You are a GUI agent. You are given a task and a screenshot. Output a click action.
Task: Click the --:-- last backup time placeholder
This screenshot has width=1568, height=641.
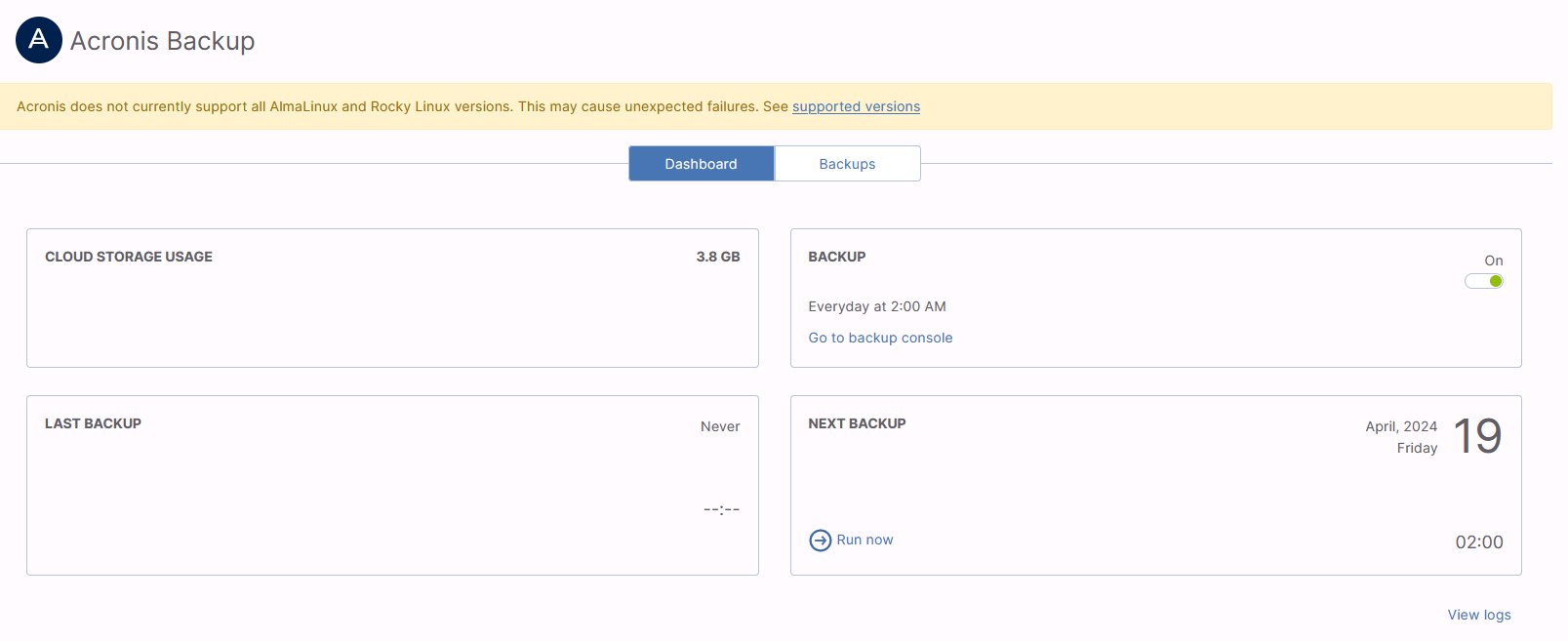coord(722,509)
